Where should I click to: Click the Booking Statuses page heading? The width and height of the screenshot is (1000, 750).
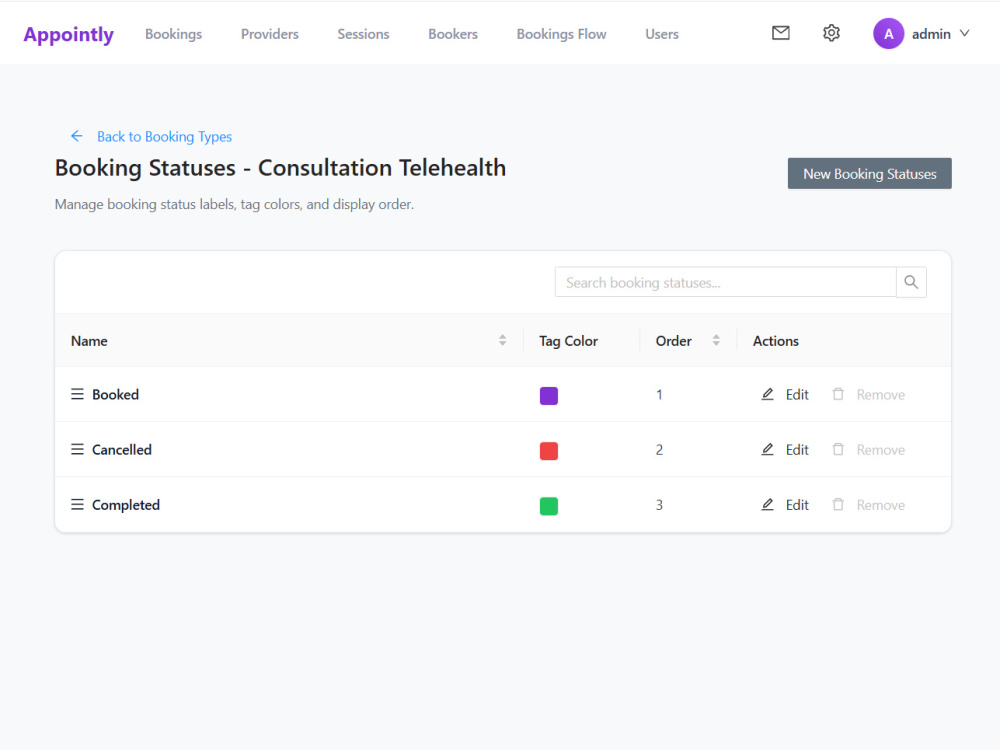pyautogui.click(x=280, y=168)
